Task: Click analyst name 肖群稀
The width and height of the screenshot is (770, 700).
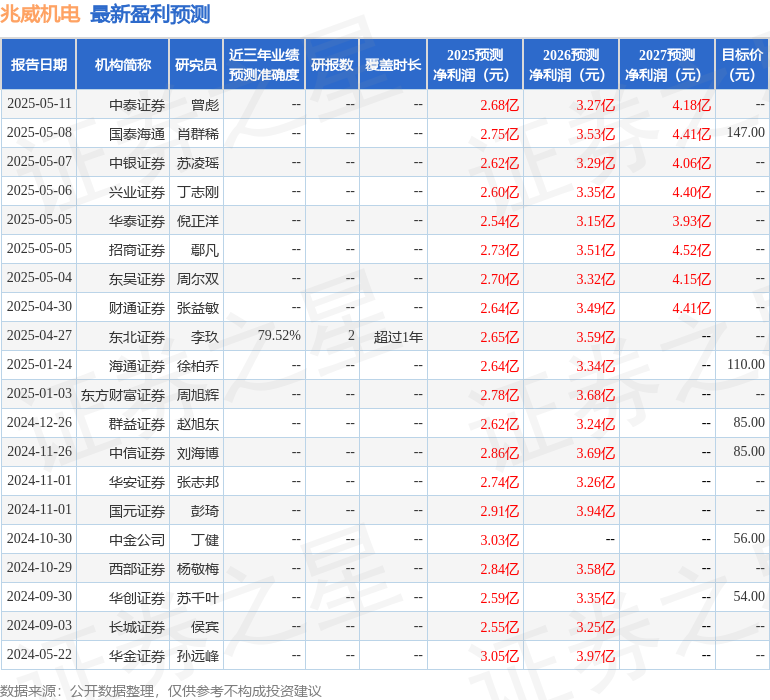Action: 198,133
